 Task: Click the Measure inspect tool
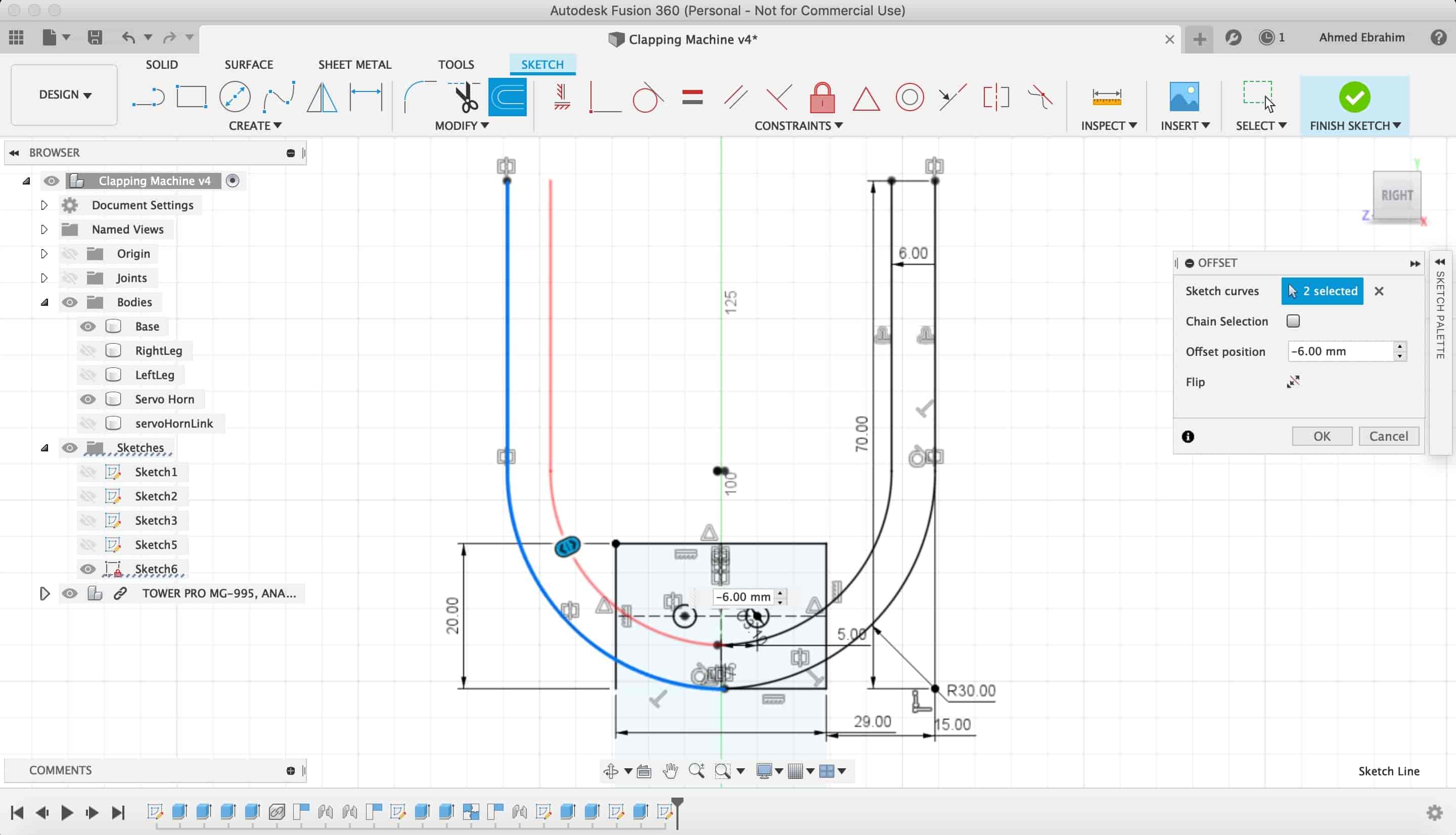(1106, 97)
